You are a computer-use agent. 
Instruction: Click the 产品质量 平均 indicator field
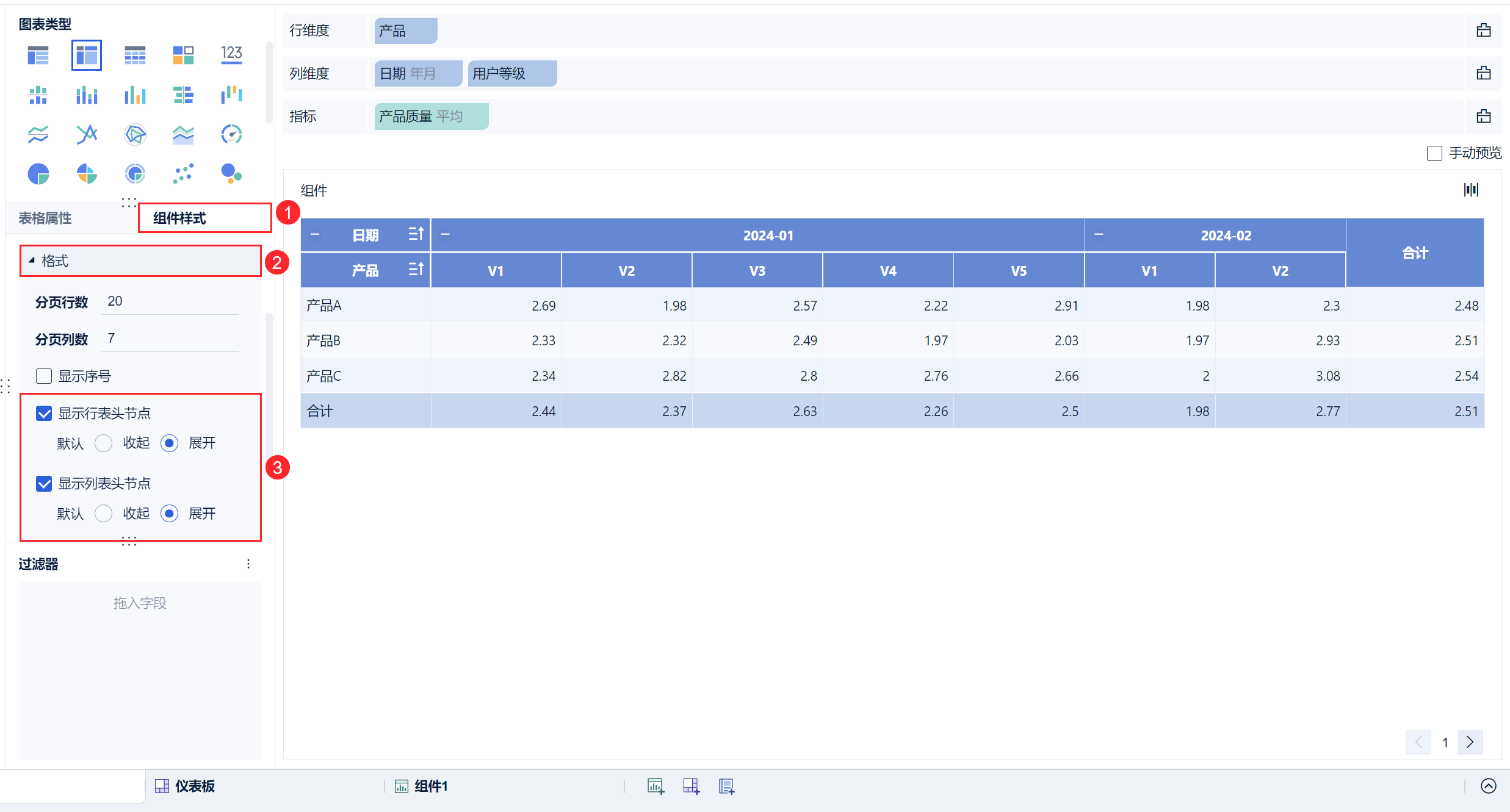click(x=431, y=117)
